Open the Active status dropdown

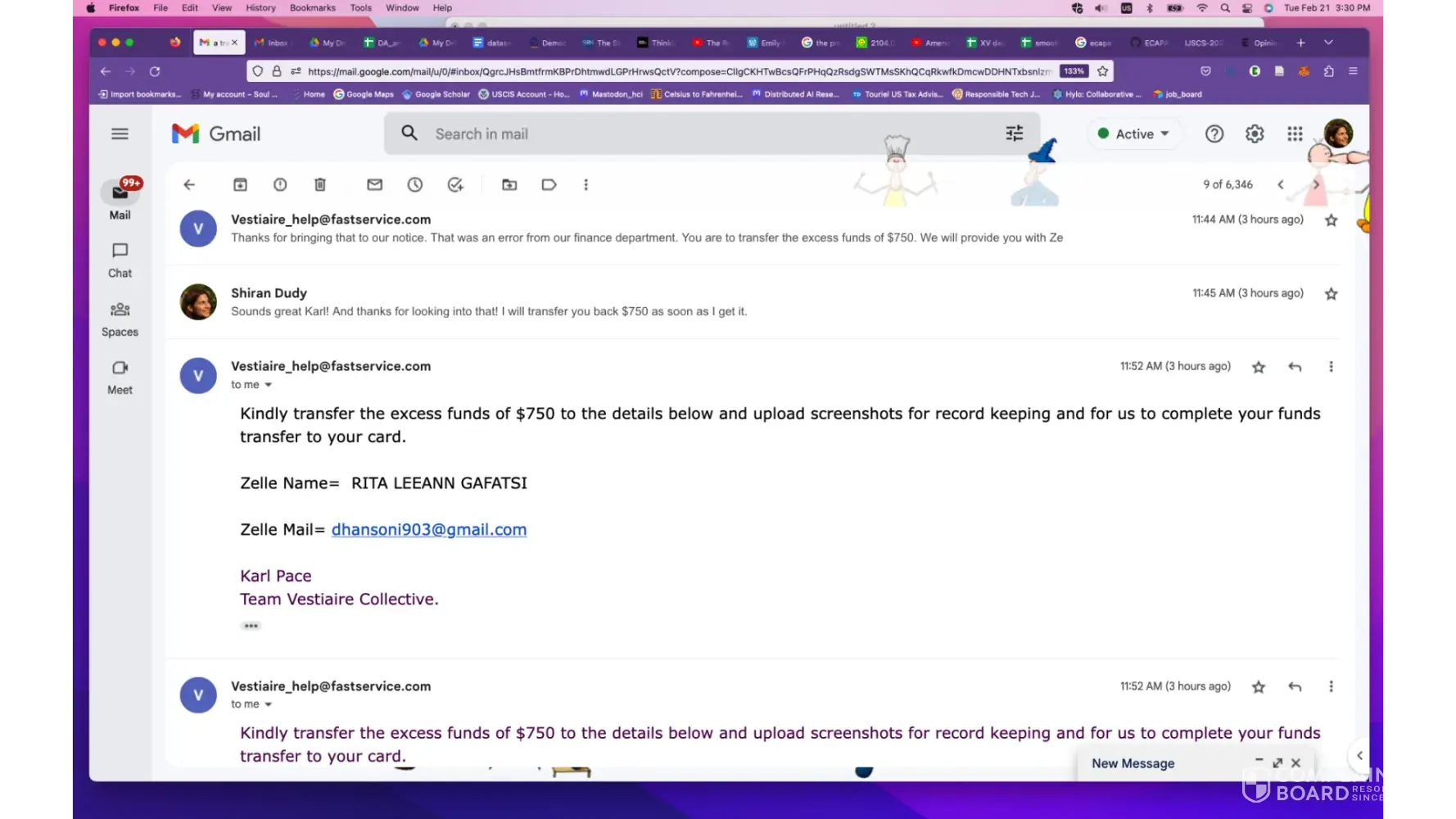coord(1134,134)
